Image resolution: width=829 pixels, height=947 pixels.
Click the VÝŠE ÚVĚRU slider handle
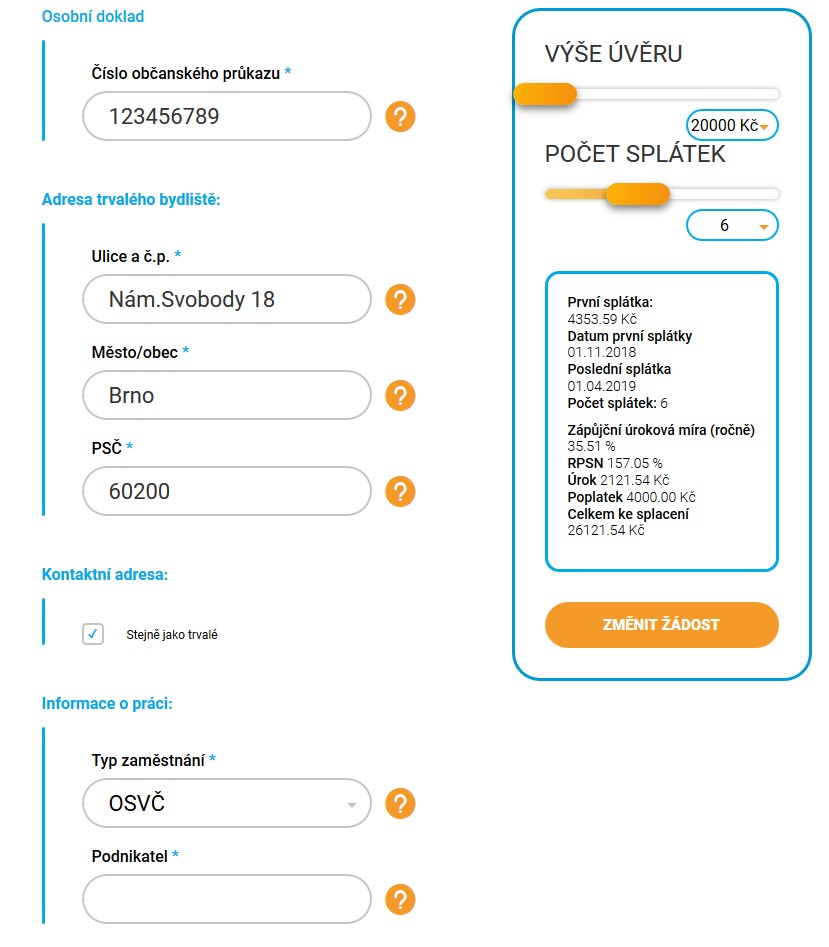point(545,94)
